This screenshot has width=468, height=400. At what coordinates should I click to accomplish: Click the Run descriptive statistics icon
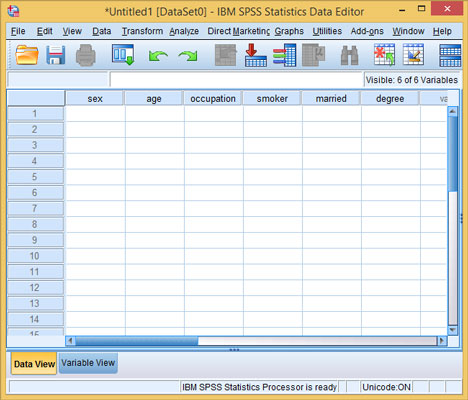(x=314, y=55)
